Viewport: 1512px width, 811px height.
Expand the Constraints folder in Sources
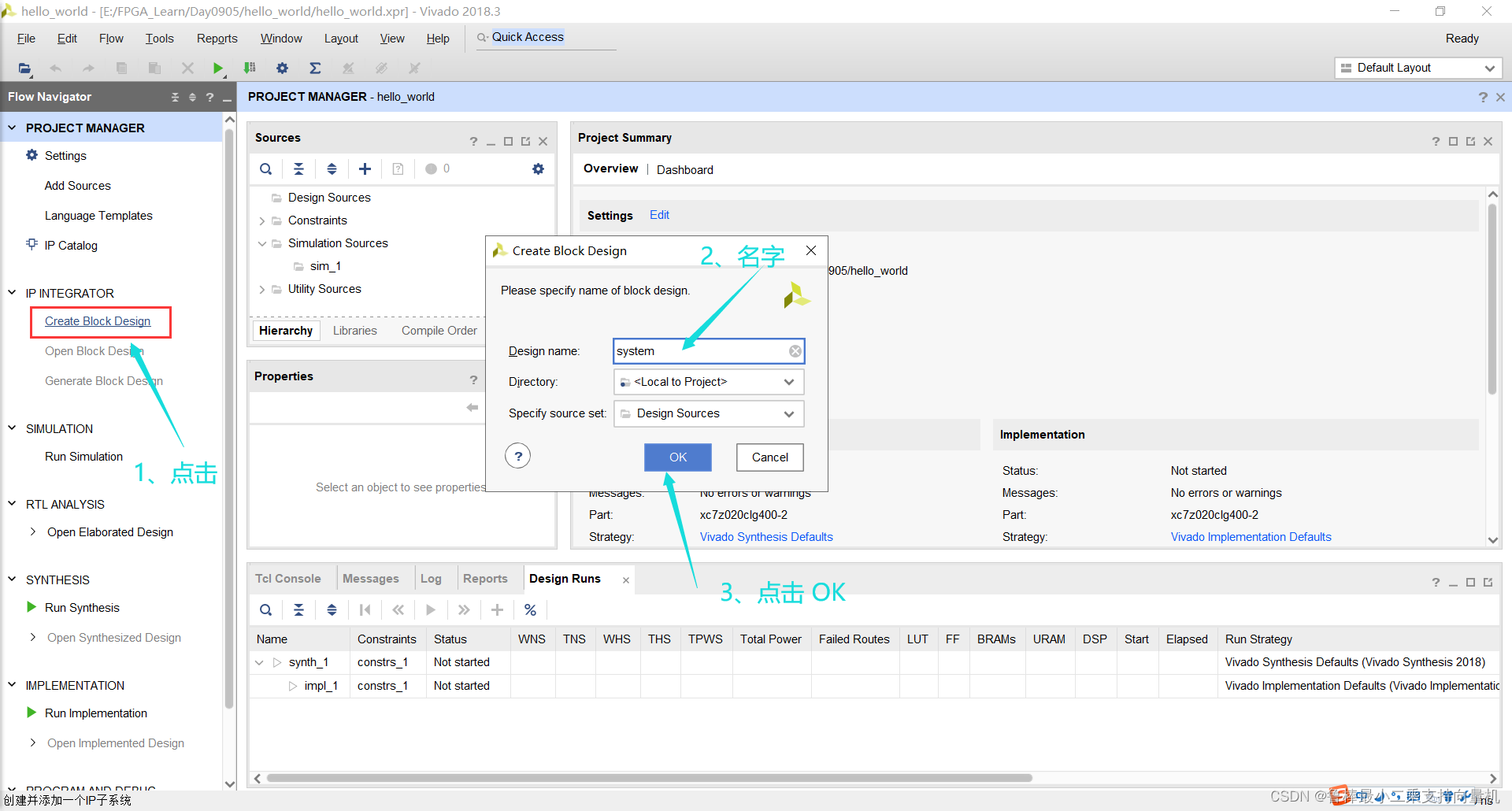pos(262,221)
